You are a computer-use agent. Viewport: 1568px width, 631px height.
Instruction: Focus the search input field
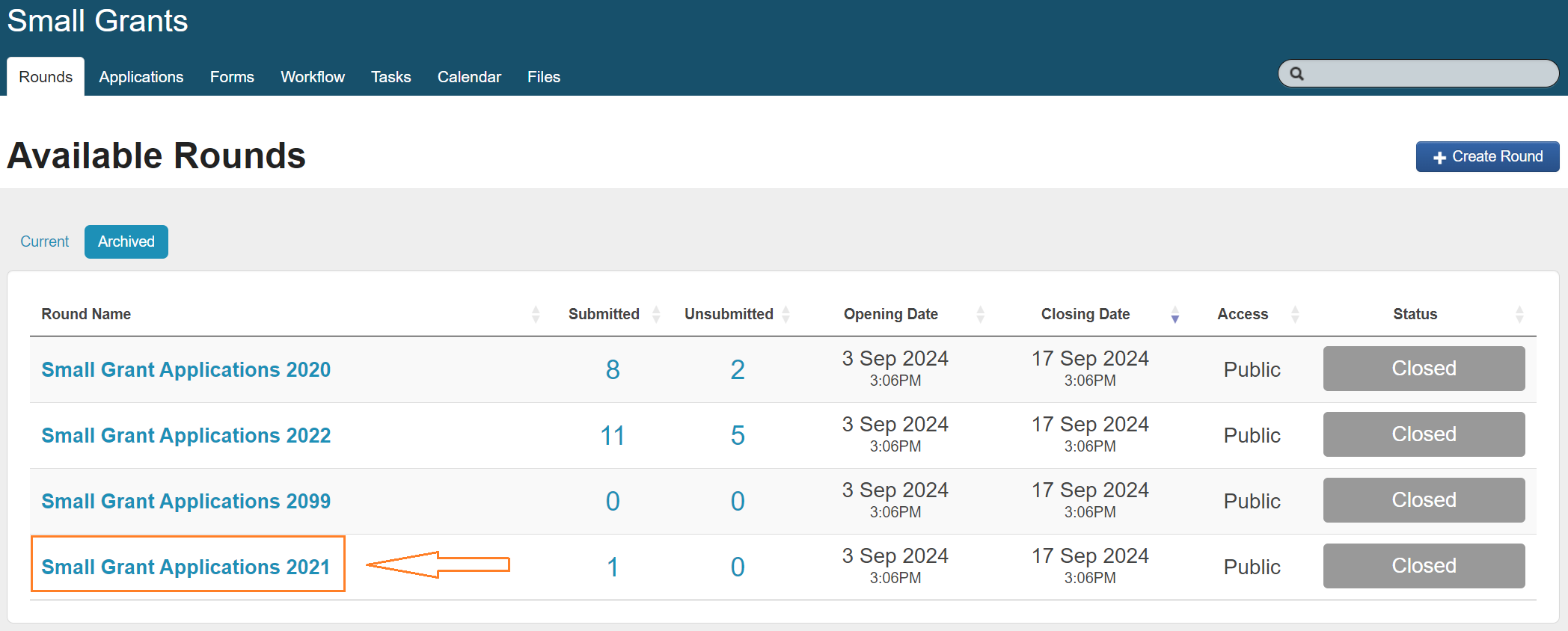point(1429,74)
